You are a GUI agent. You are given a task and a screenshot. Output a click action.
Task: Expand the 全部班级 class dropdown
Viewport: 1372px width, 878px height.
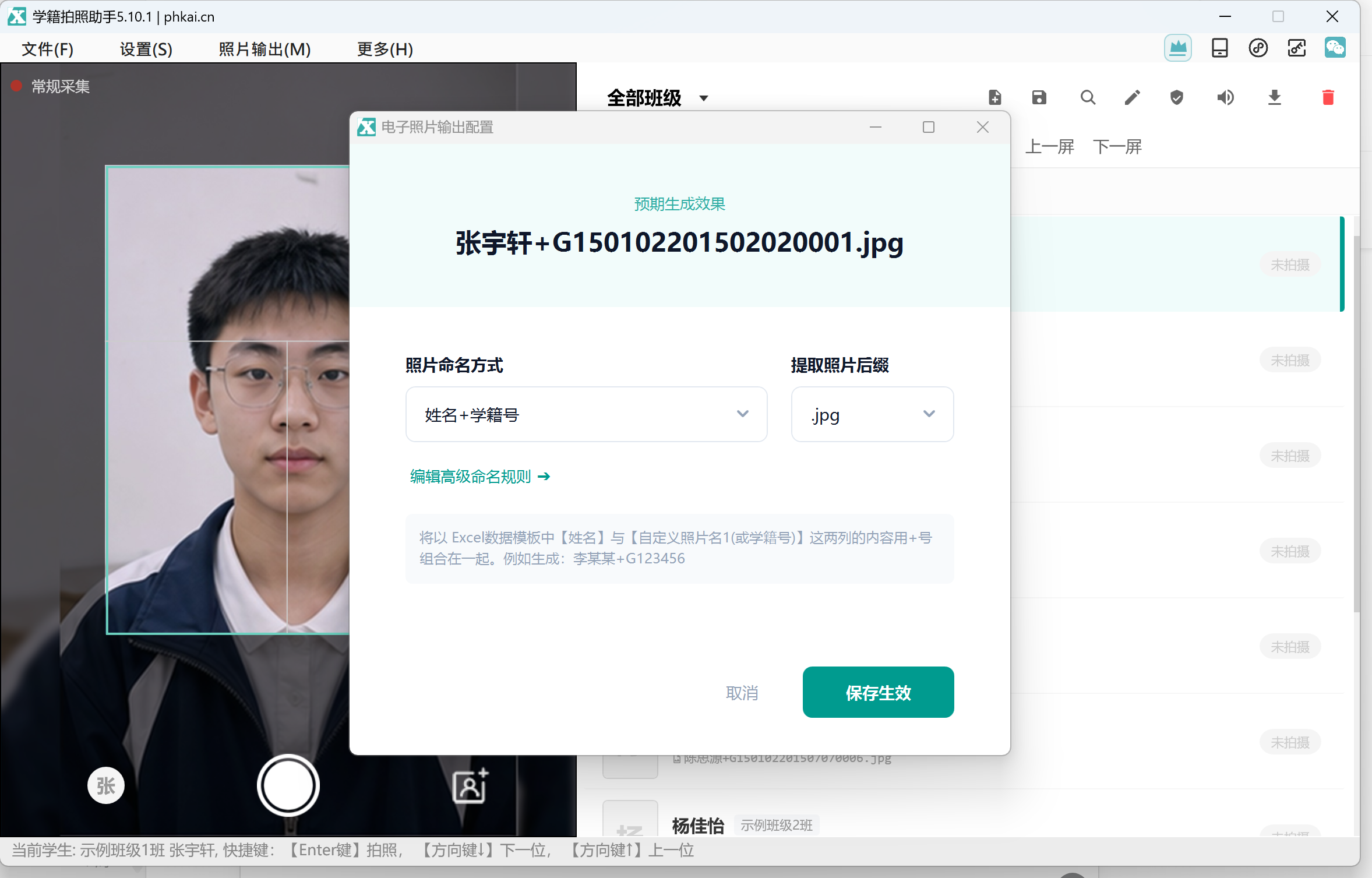[x=658, y=98]
